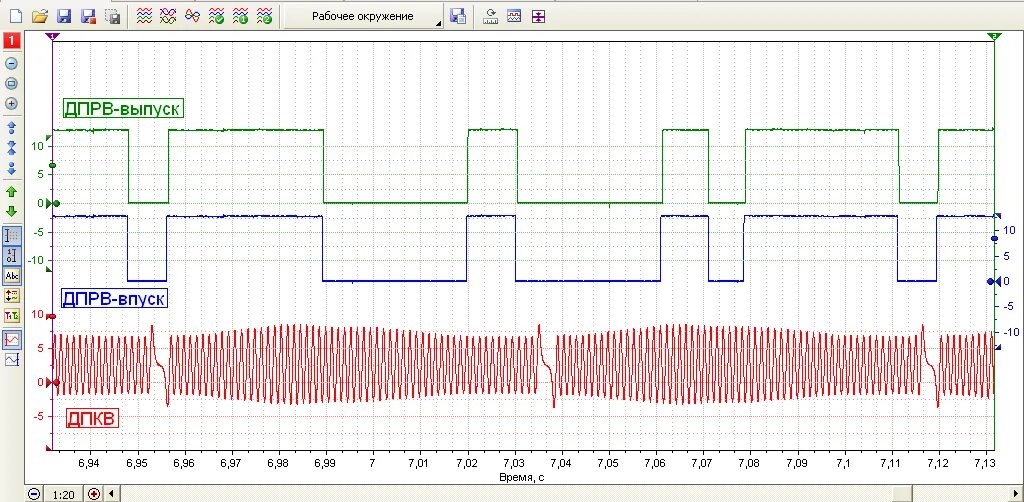Click the 1:20 time scale indicator
This screenshot has height=502, width=1024.
click(x=63, y=495)
